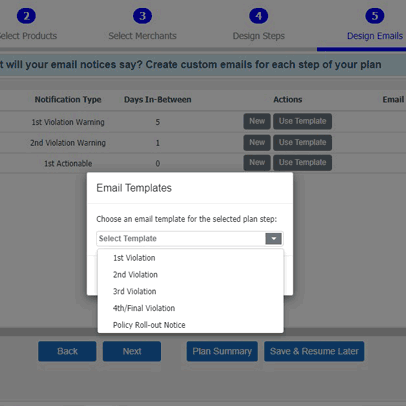Go to Select Merchants step tab
This screenshot has width=406, height=406.
(142, 36)
